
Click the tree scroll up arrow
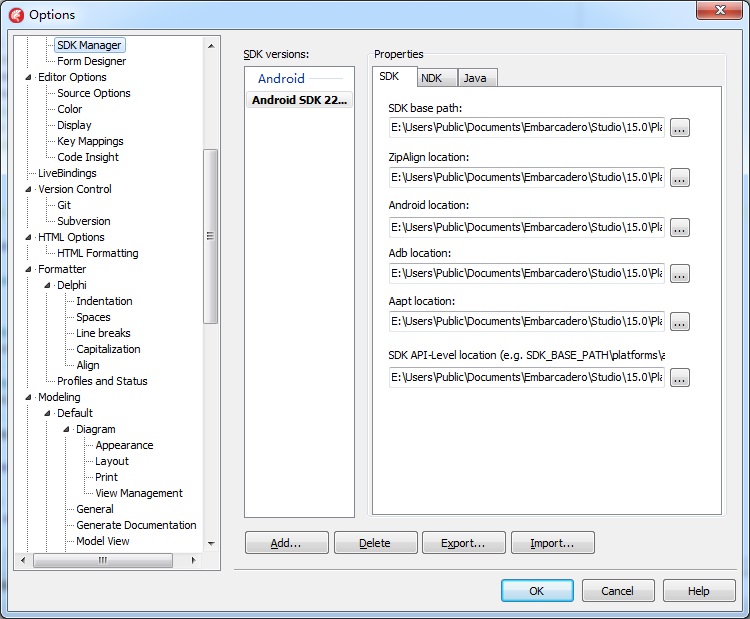click(x=211, y=46)
